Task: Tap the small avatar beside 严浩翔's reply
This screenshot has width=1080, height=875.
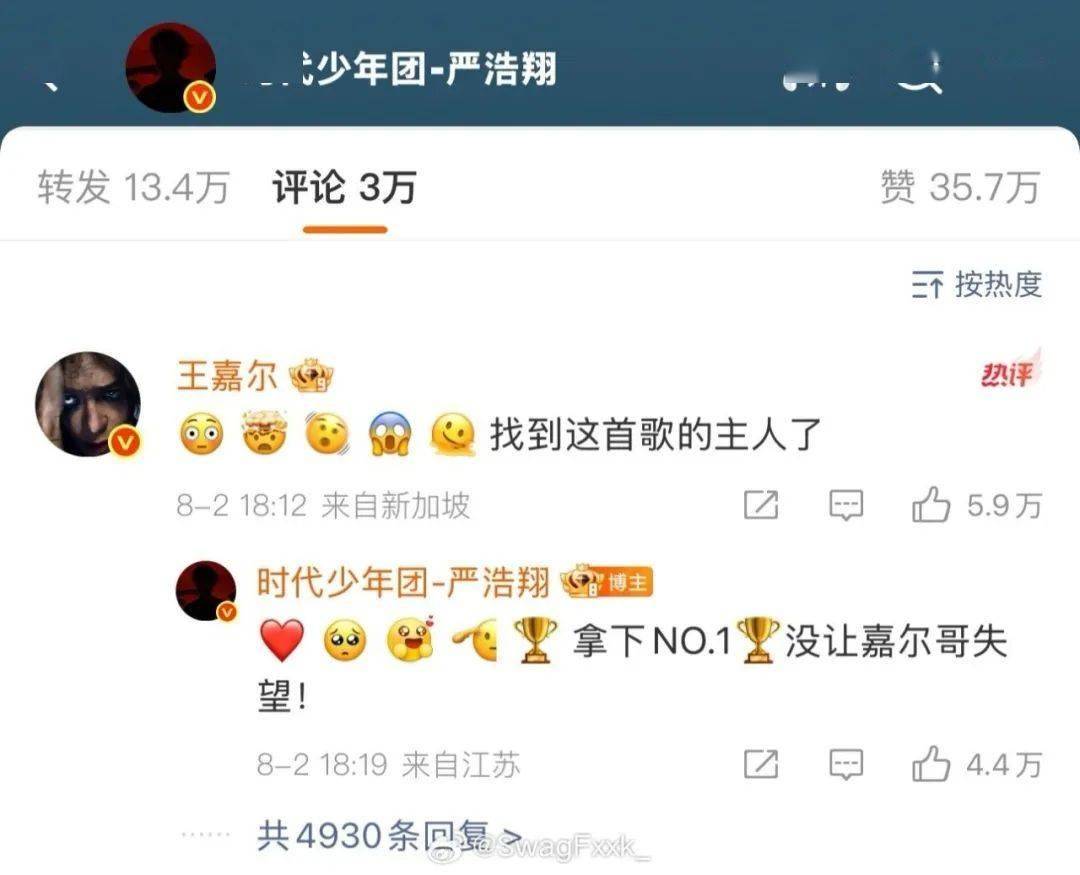Action: pyautogui.click(x=206, y=591)
